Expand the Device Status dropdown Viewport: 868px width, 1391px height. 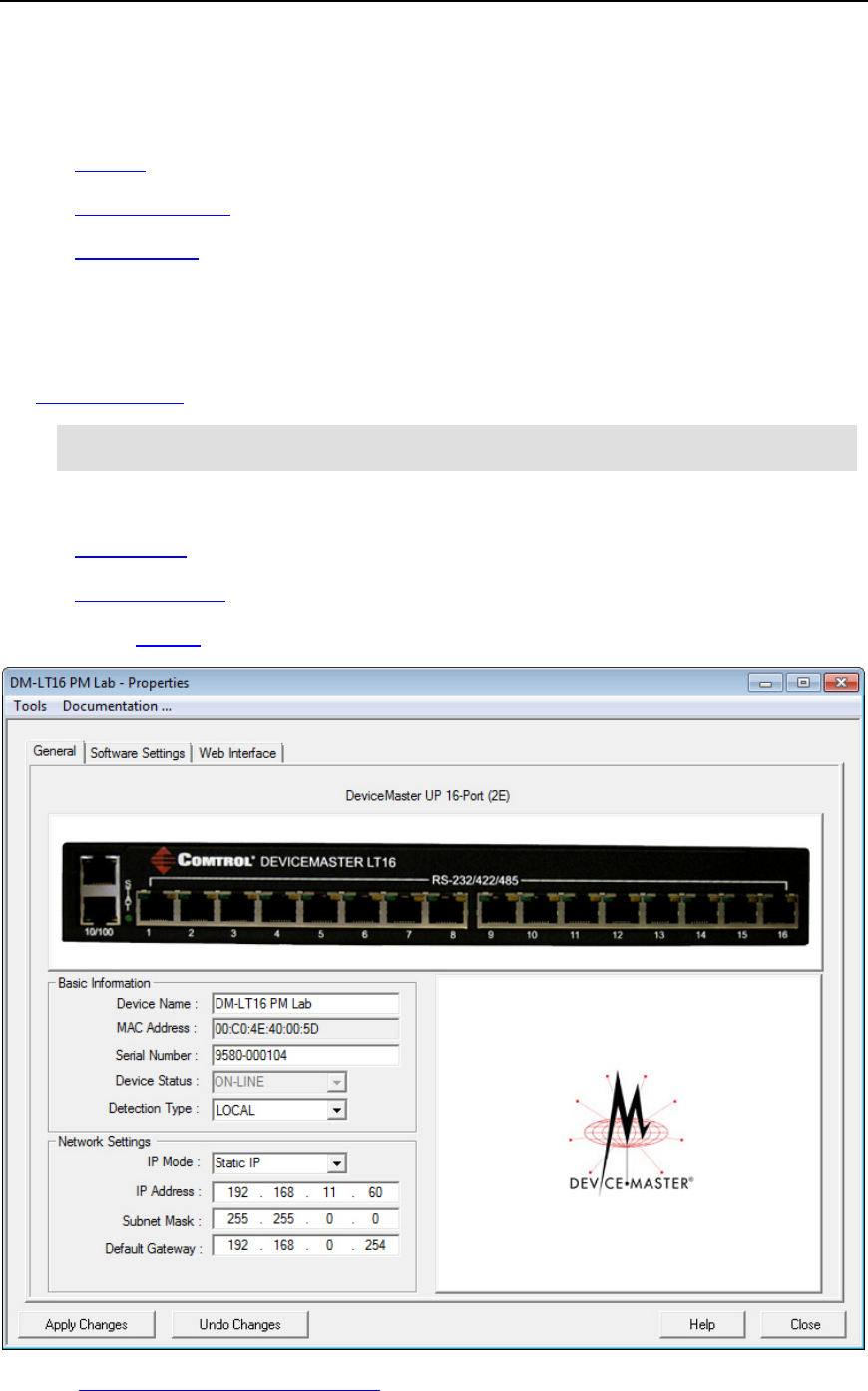[x=337, y=1082]
